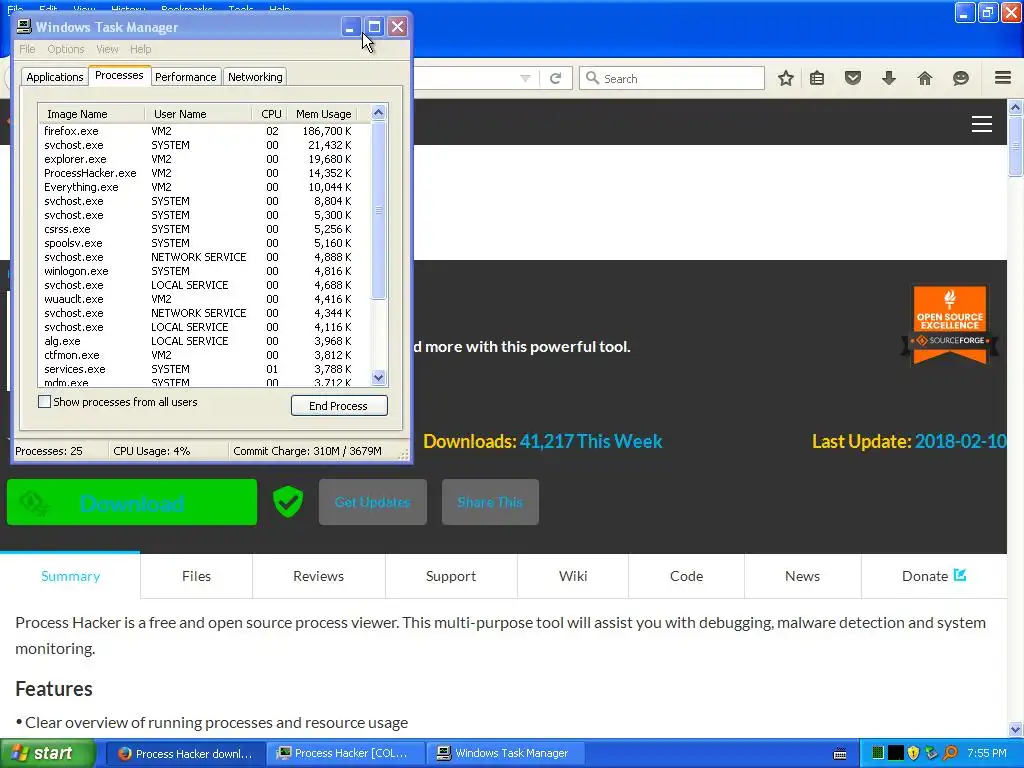The width and height of the screenshot is (1024, 768).
Task: Open the URL bar history dropdown arrow
Action: [x=525, y=78]
